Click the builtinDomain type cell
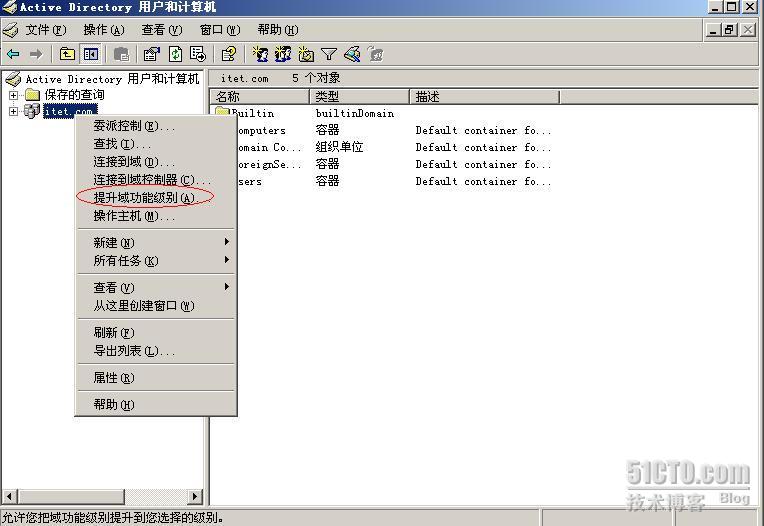 click(x=355, y=113)
